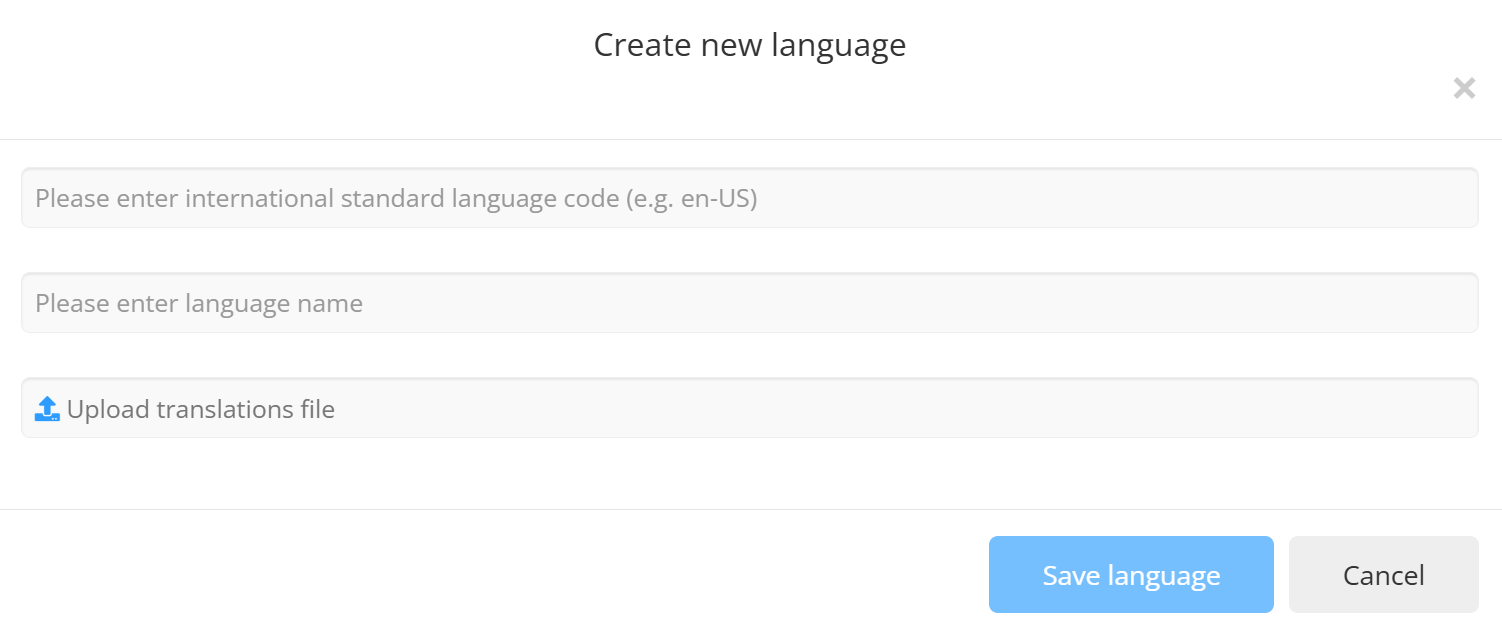Place cursor in international standard code field
This screenshot has width=1502, height=632.
tap(749, 198)
